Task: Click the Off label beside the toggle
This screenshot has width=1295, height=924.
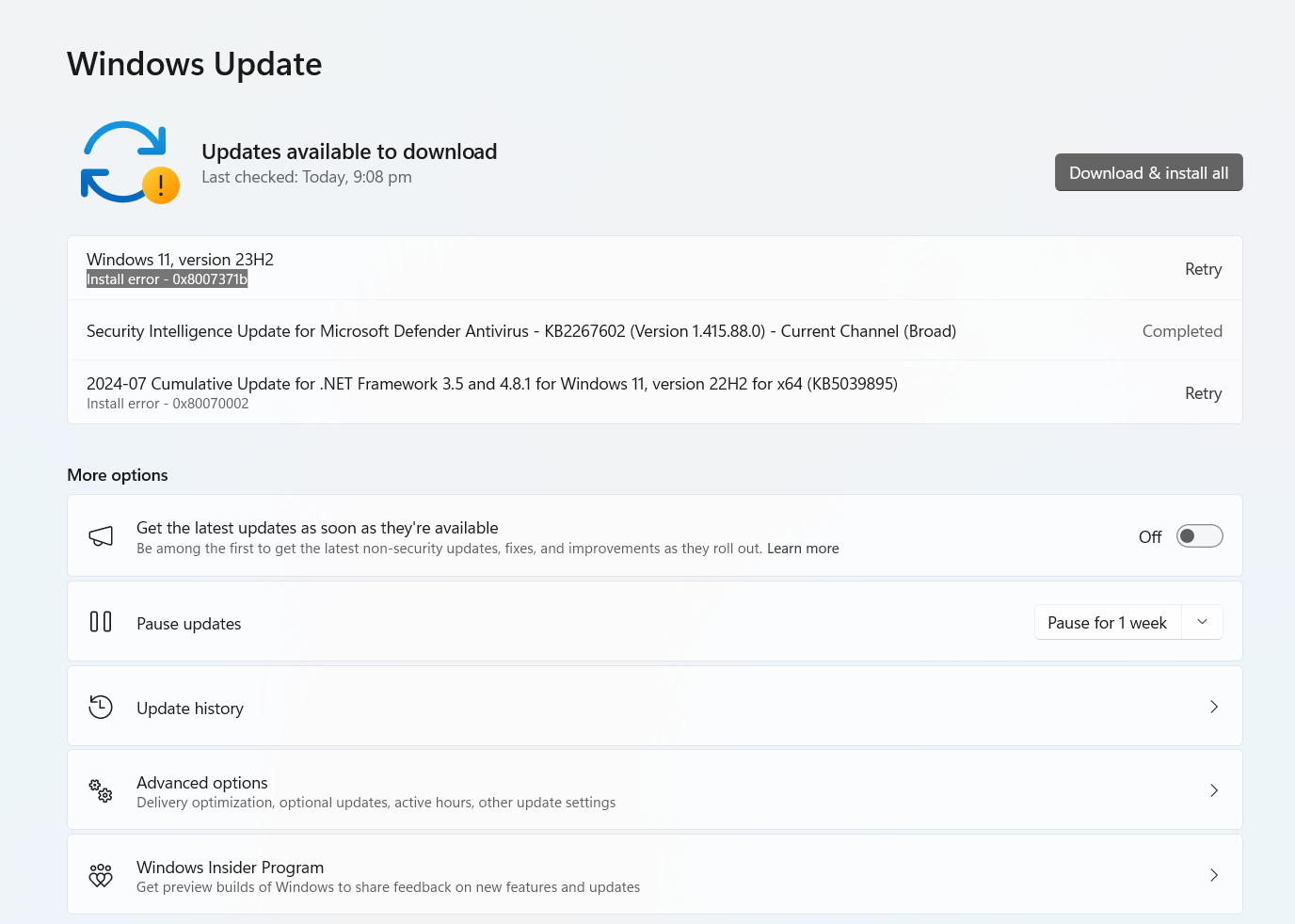Action: 1150,537
